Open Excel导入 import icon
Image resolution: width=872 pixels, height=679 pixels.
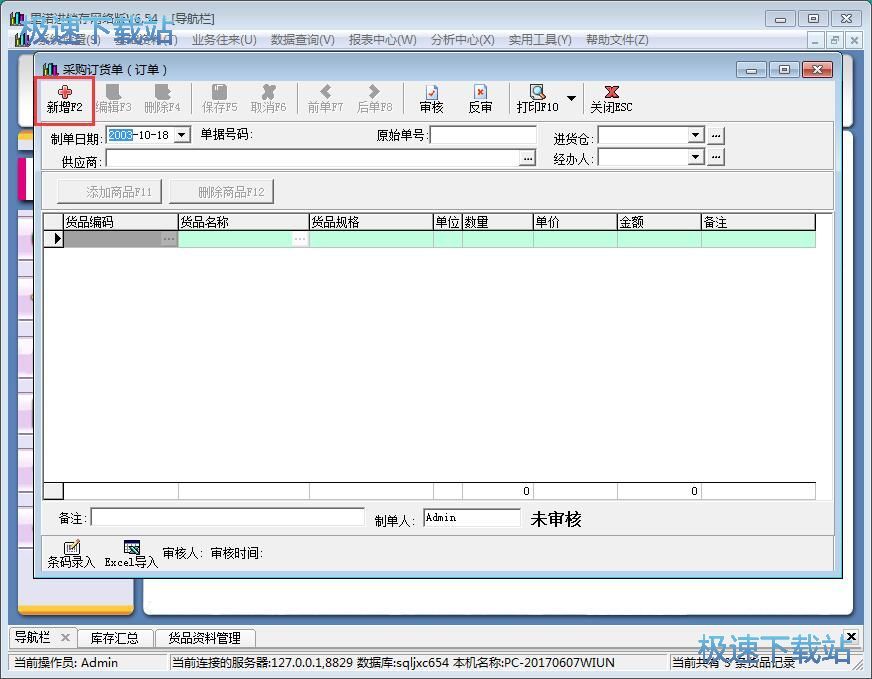click(131, 553)
